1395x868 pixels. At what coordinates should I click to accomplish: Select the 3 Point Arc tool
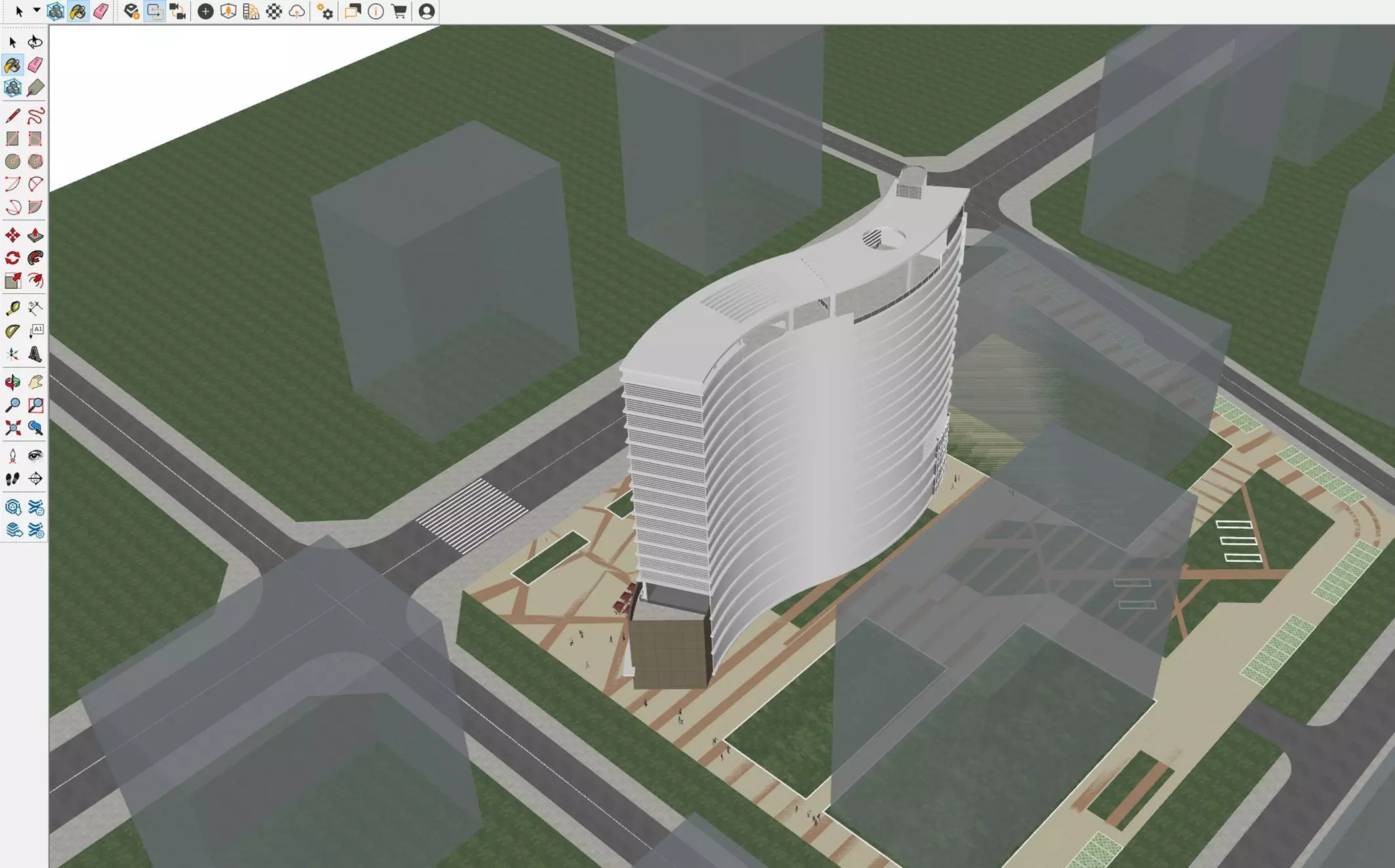(x=12, y=207)
